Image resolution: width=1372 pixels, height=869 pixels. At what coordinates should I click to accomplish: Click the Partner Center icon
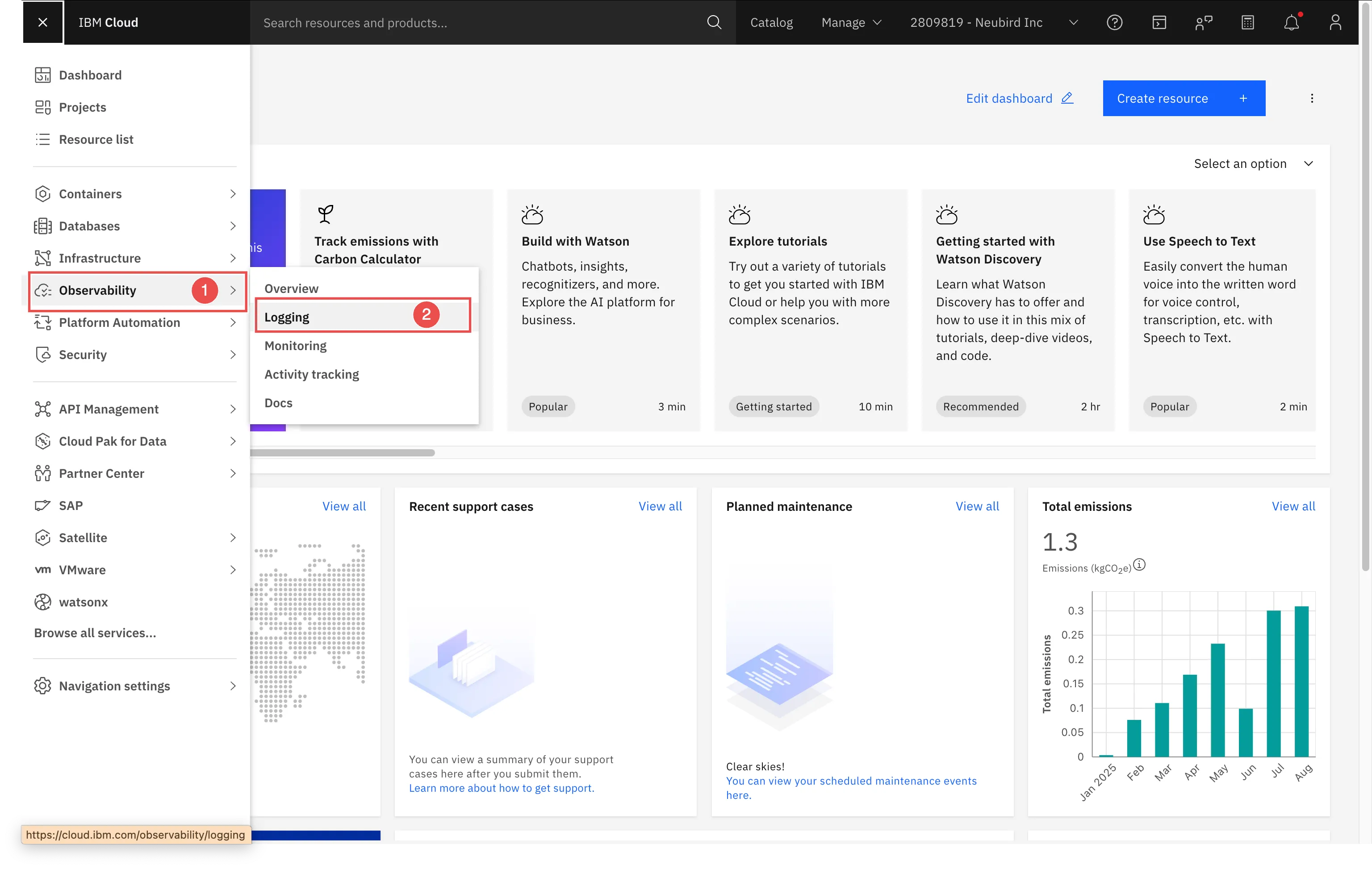pos(43,473)
